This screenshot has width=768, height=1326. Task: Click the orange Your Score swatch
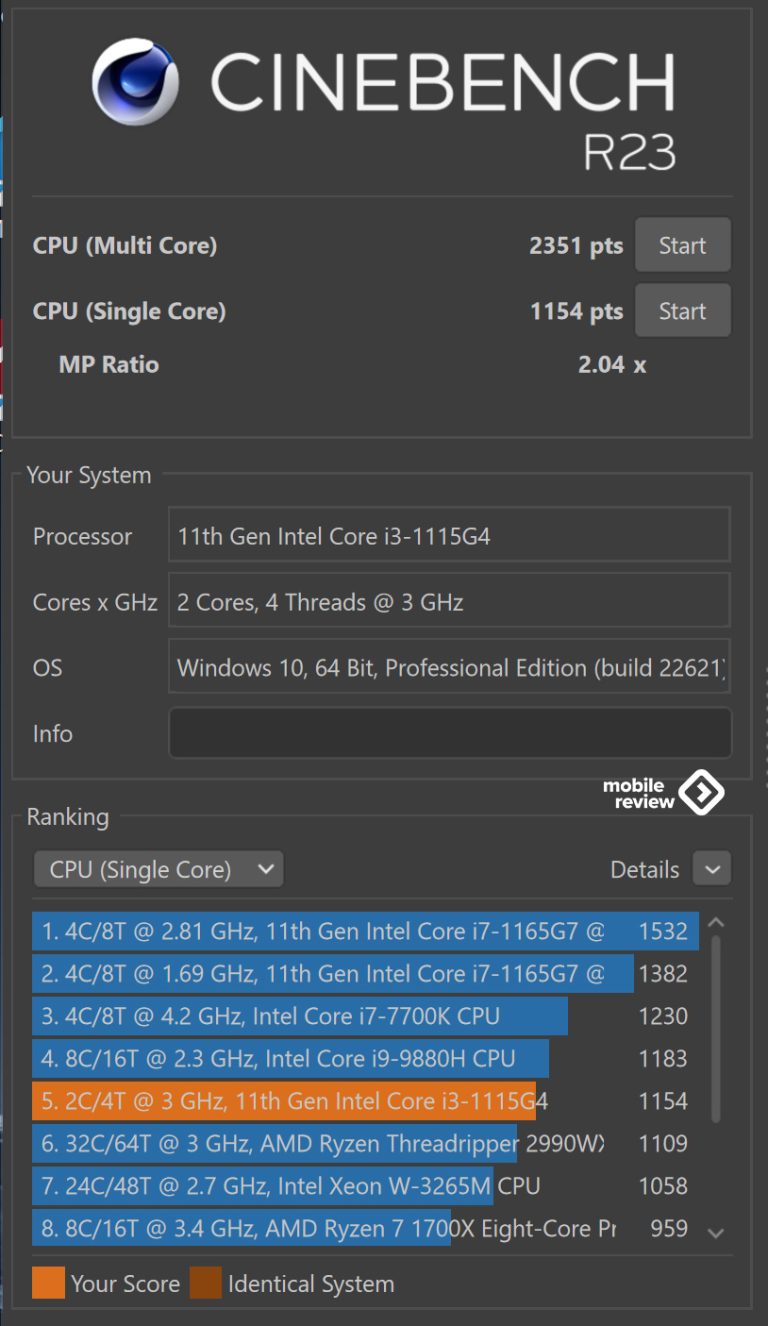(48, 1283)
